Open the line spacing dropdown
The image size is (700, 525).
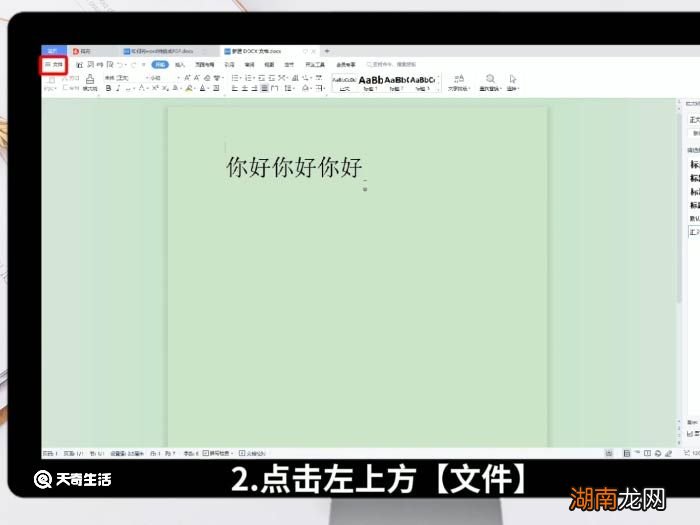289,88
